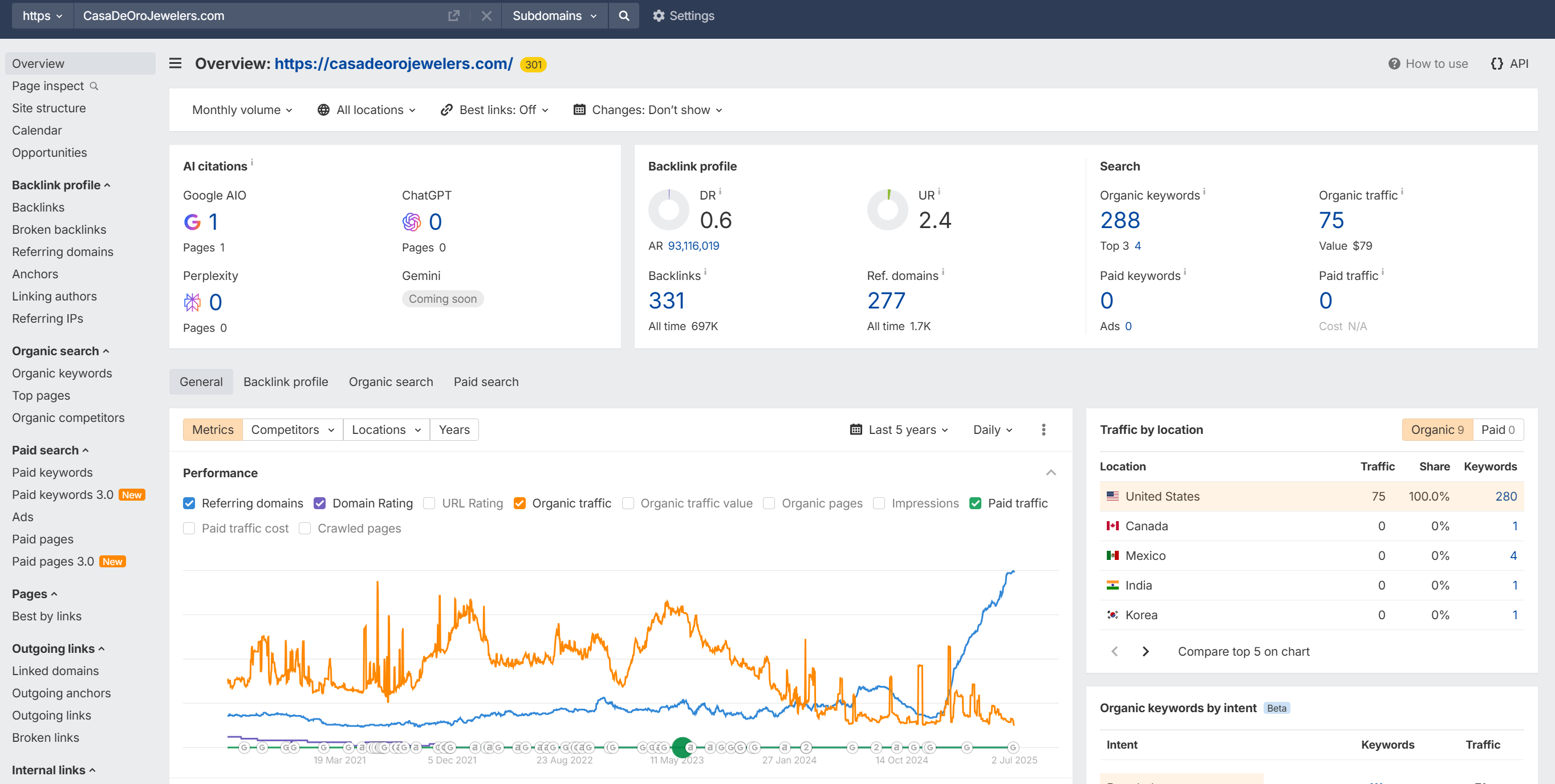Click the info icon beside Paid traffic

pos(1383,271)
